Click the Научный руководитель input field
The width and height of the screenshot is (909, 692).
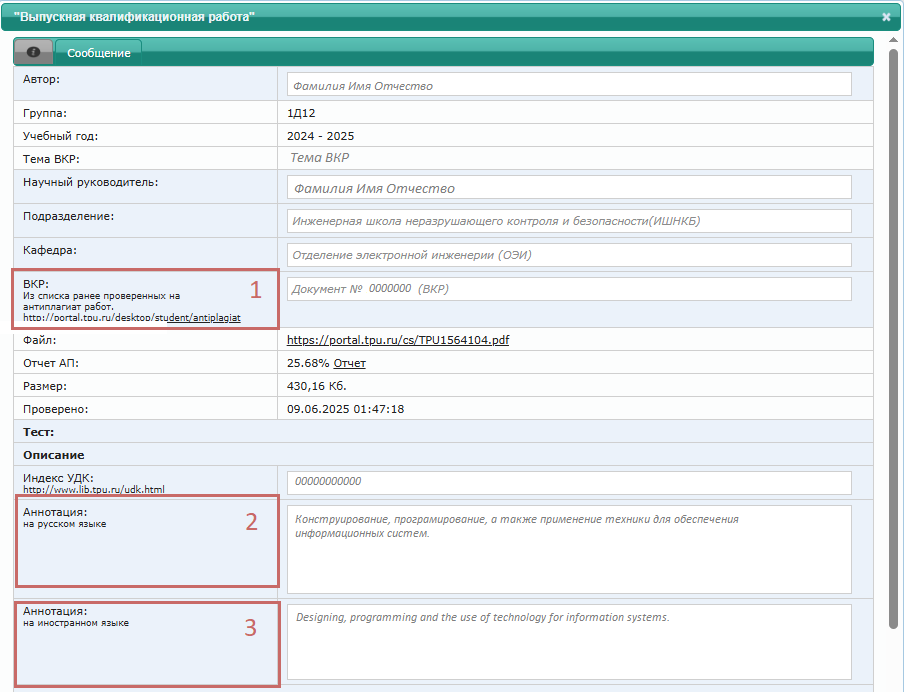(569, 187)
